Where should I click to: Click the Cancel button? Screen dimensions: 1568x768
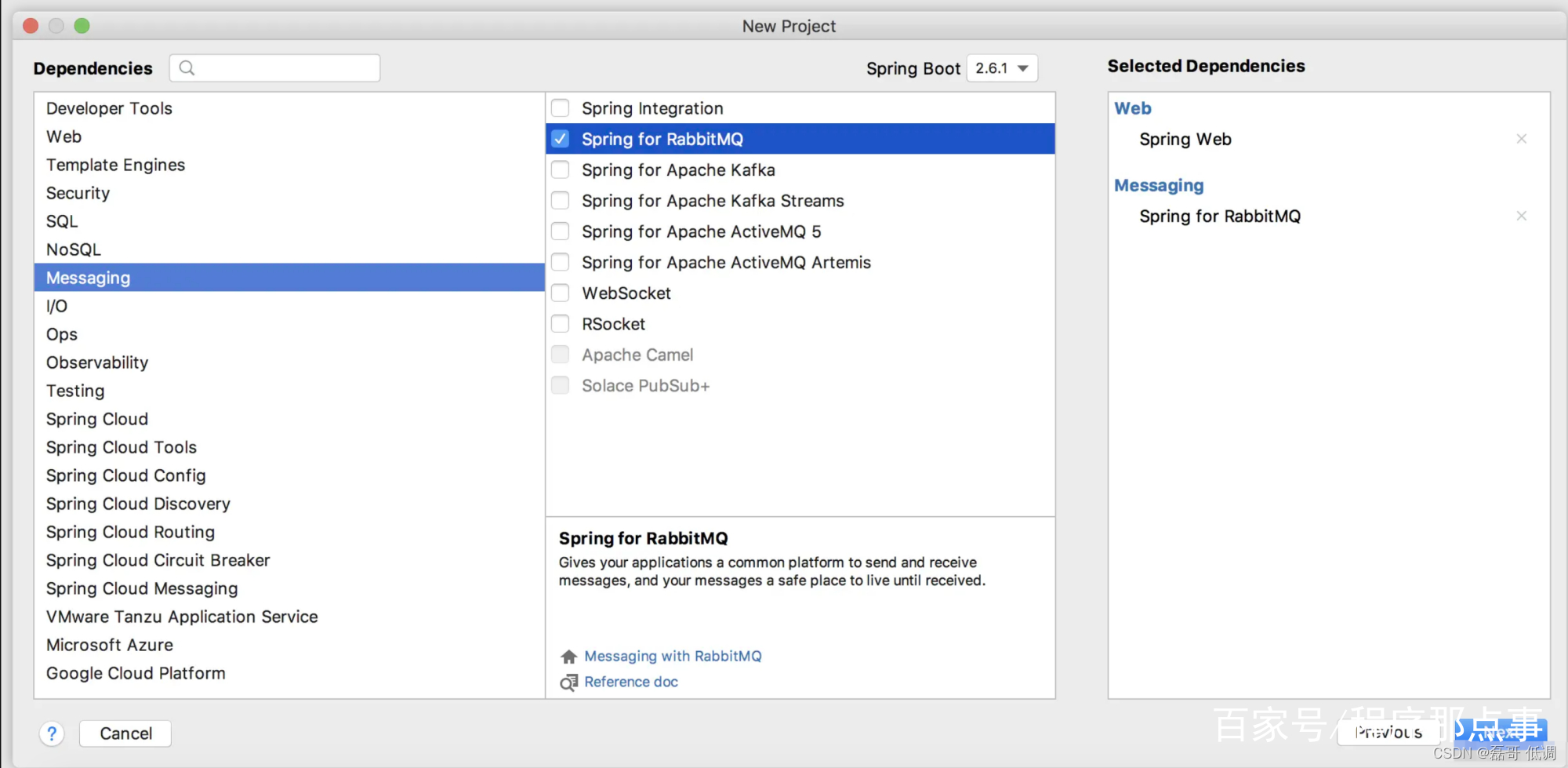pos(125,733)
